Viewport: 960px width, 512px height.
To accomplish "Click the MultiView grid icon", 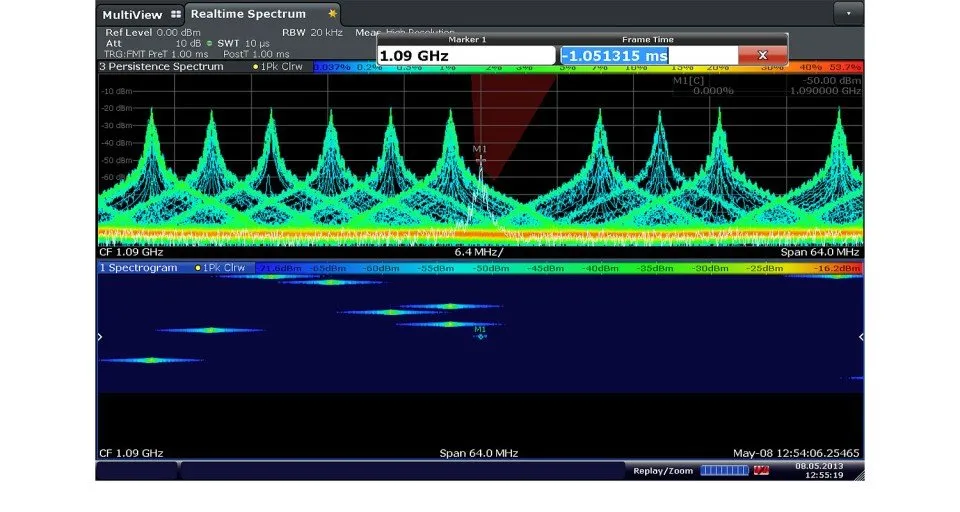I will click(176, 14).
